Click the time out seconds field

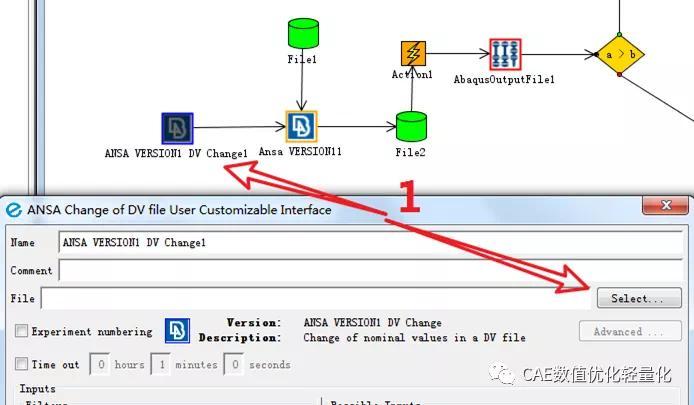click(x=234, y=364)
